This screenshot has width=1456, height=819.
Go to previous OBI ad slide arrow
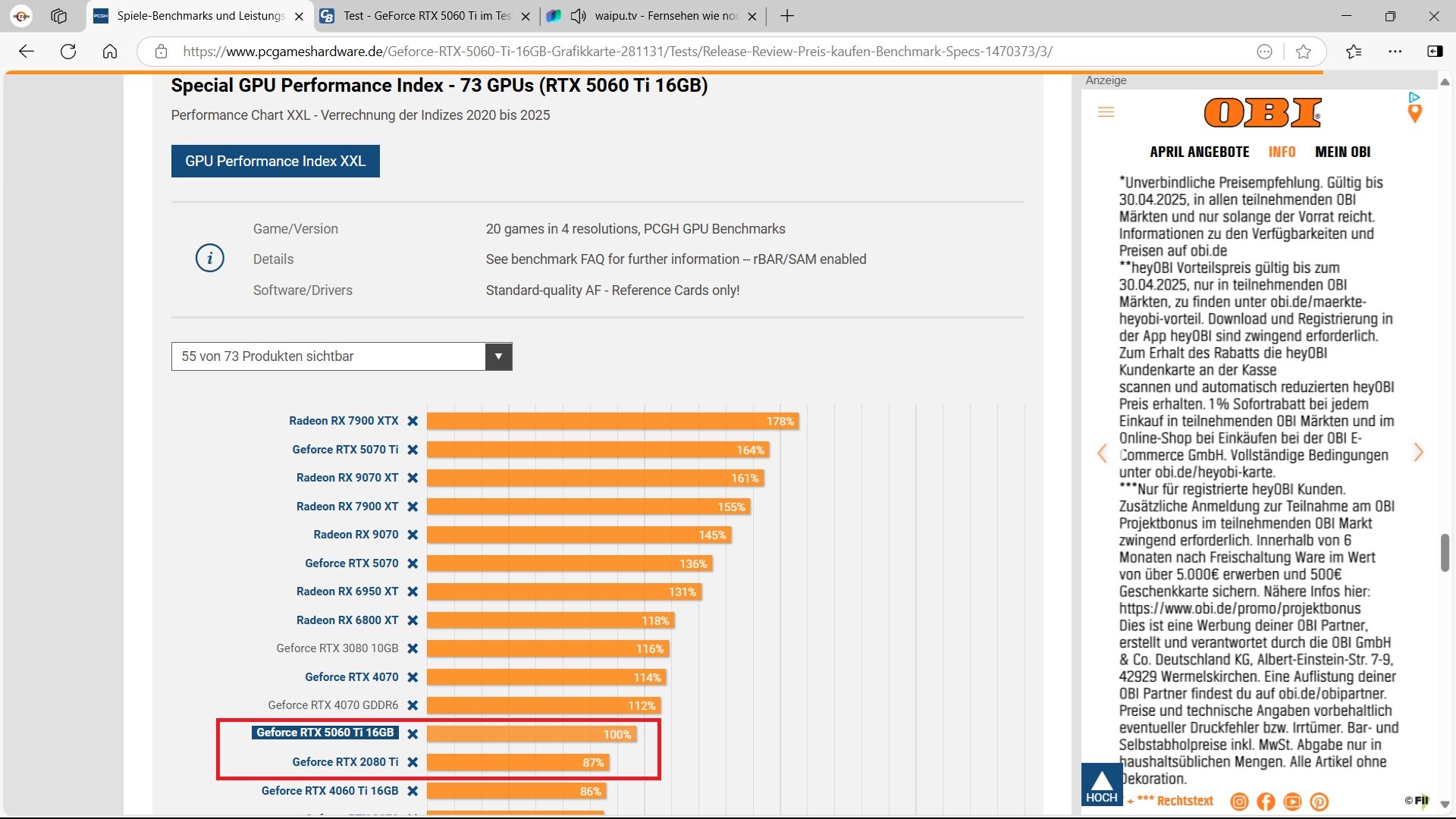coord(1102,453)
